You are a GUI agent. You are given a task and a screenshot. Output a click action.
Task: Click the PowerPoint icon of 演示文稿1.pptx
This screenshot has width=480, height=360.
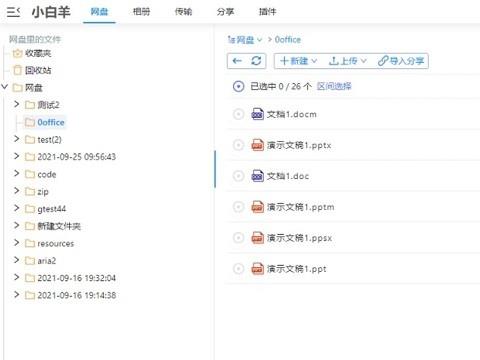click(257, 145)
